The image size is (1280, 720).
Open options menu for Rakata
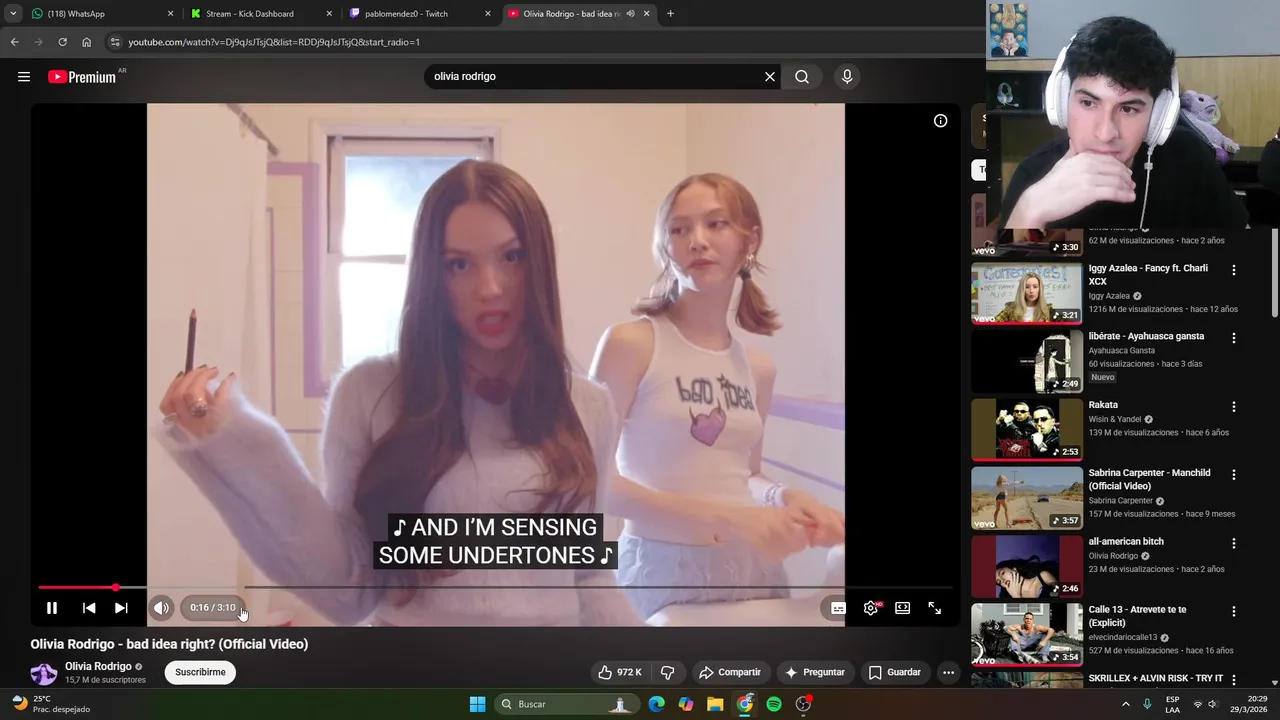[x=1233, y=407]
